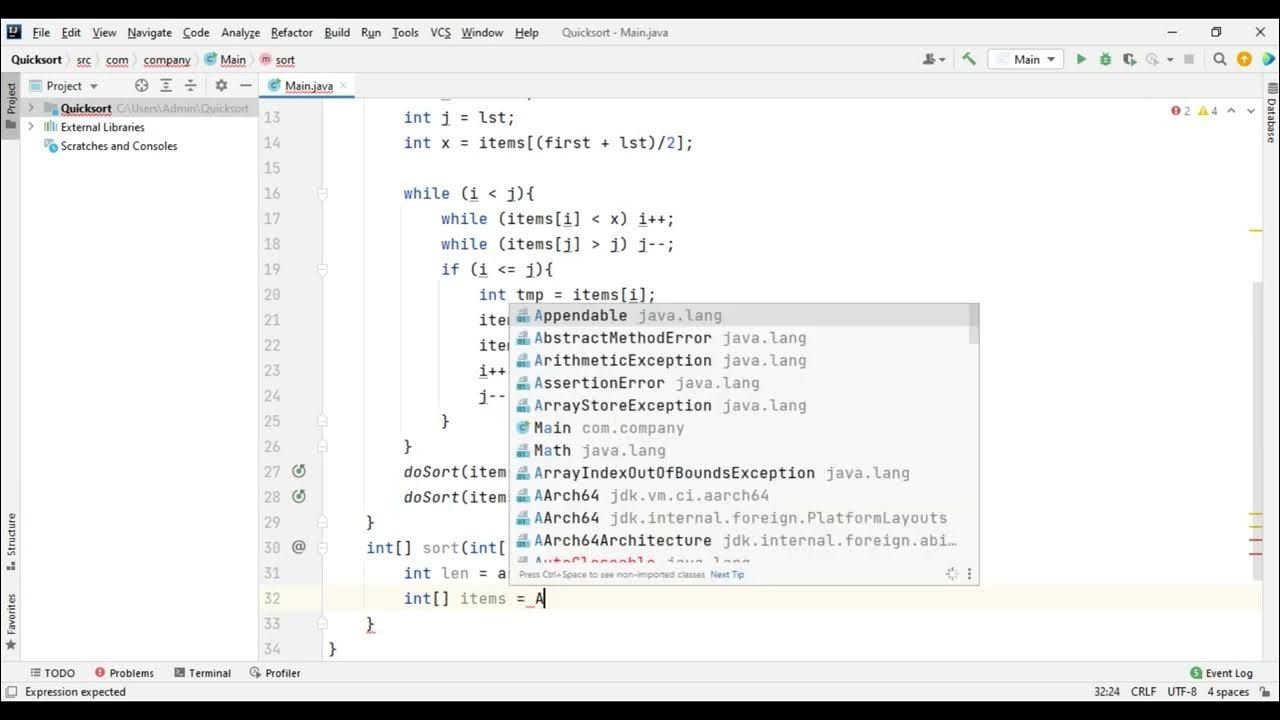Collapse the if block fold on line 19

click(323, 269)
